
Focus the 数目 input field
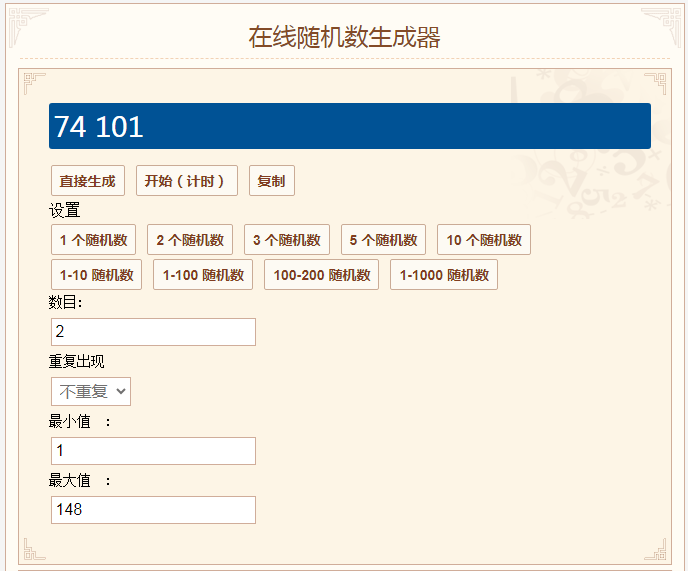[153, 332]
